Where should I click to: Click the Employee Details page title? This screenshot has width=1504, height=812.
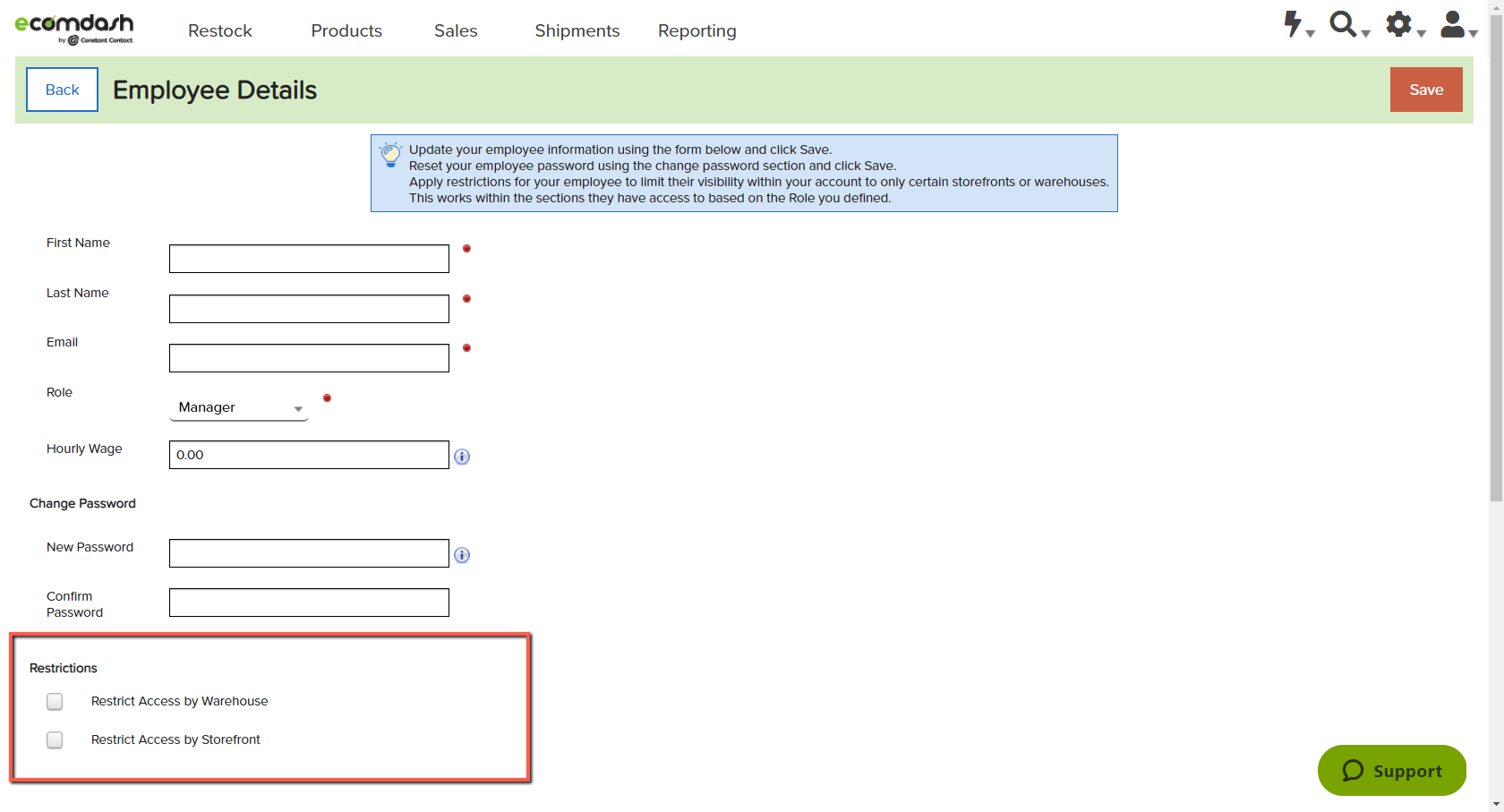point(215,90)
